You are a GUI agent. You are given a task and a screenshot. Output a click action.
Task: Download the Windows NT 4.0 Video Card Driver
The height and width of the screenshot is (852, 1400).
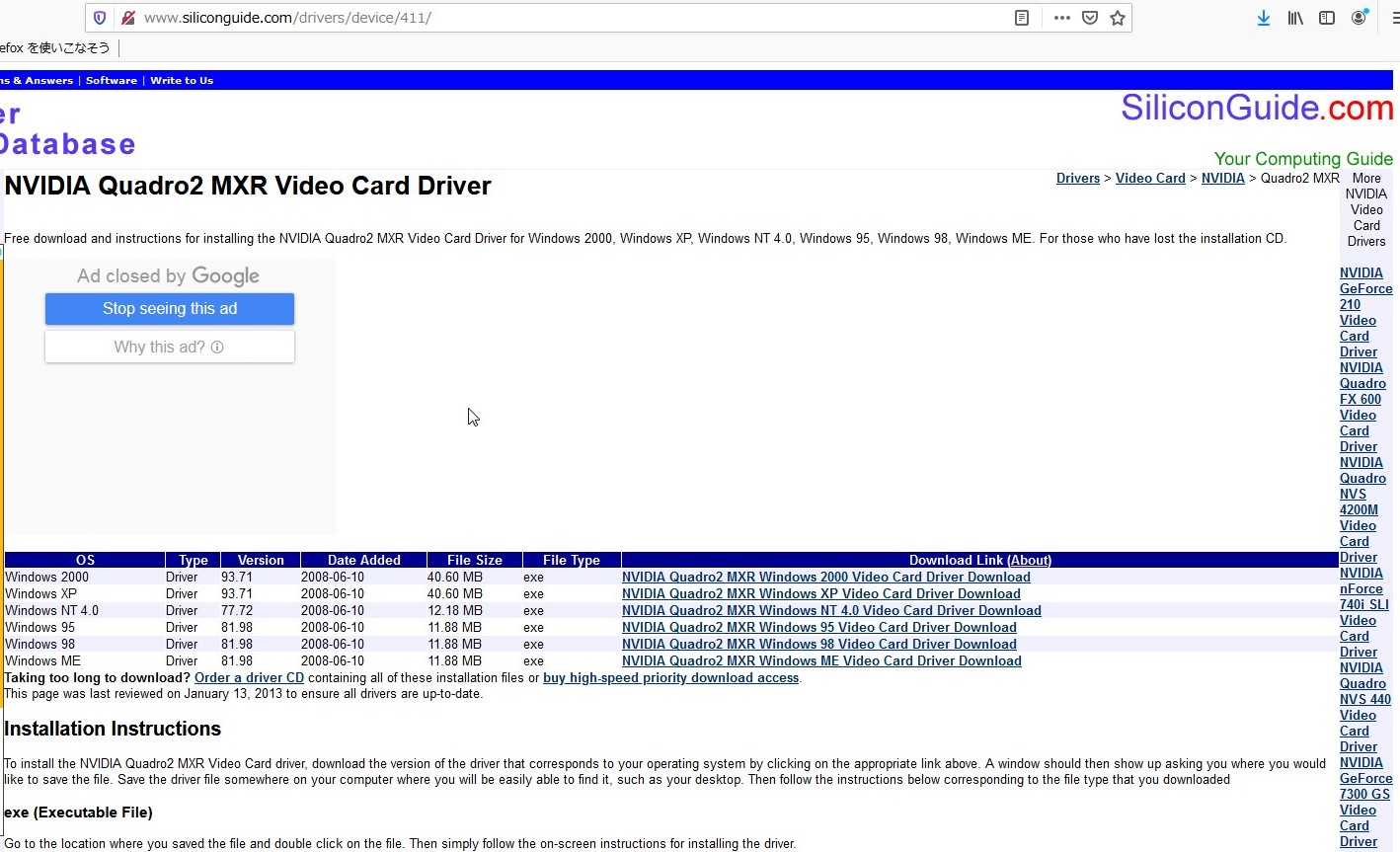831,611
